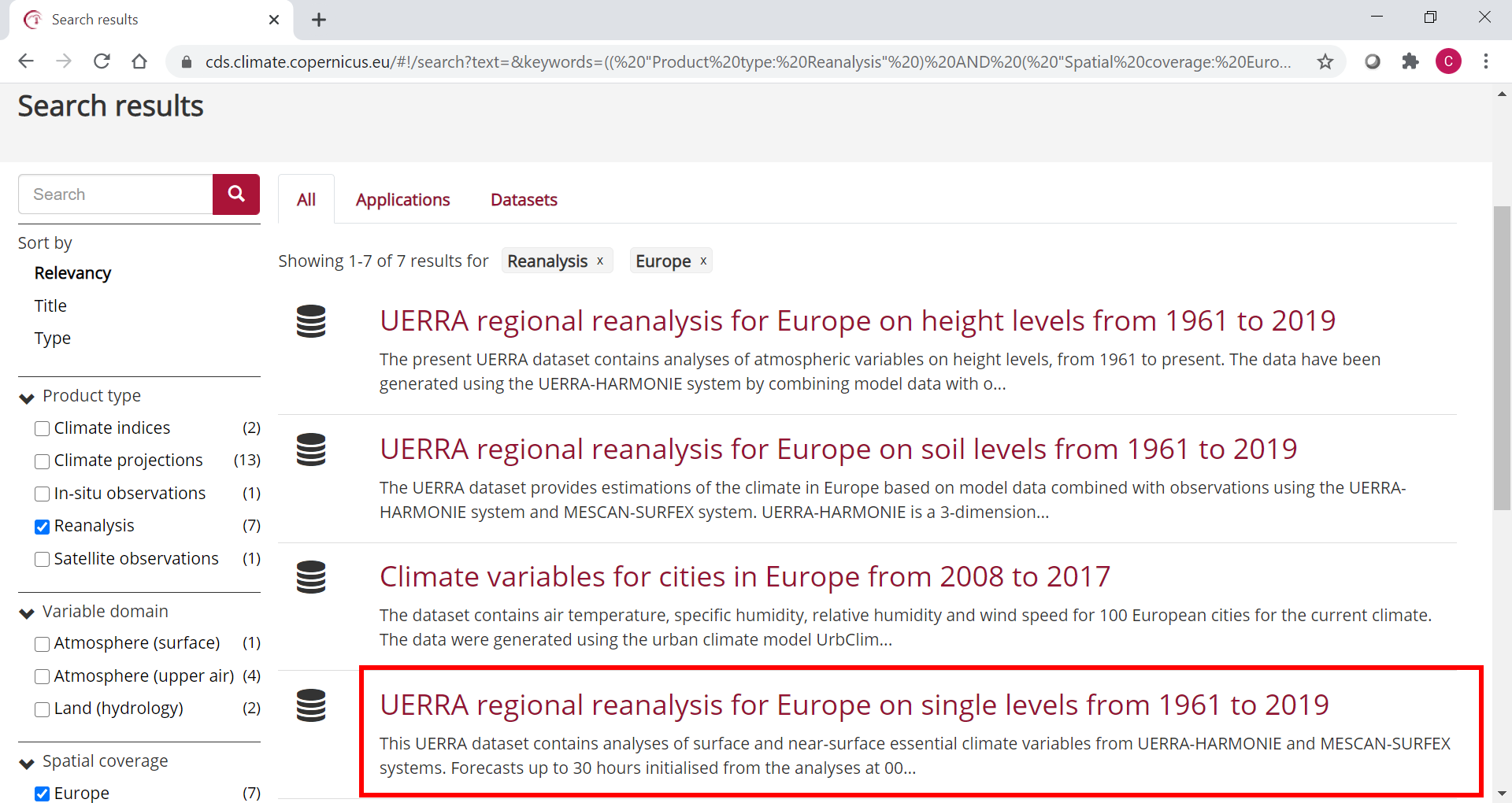Collapse the Product type section

tap(27, 398)
